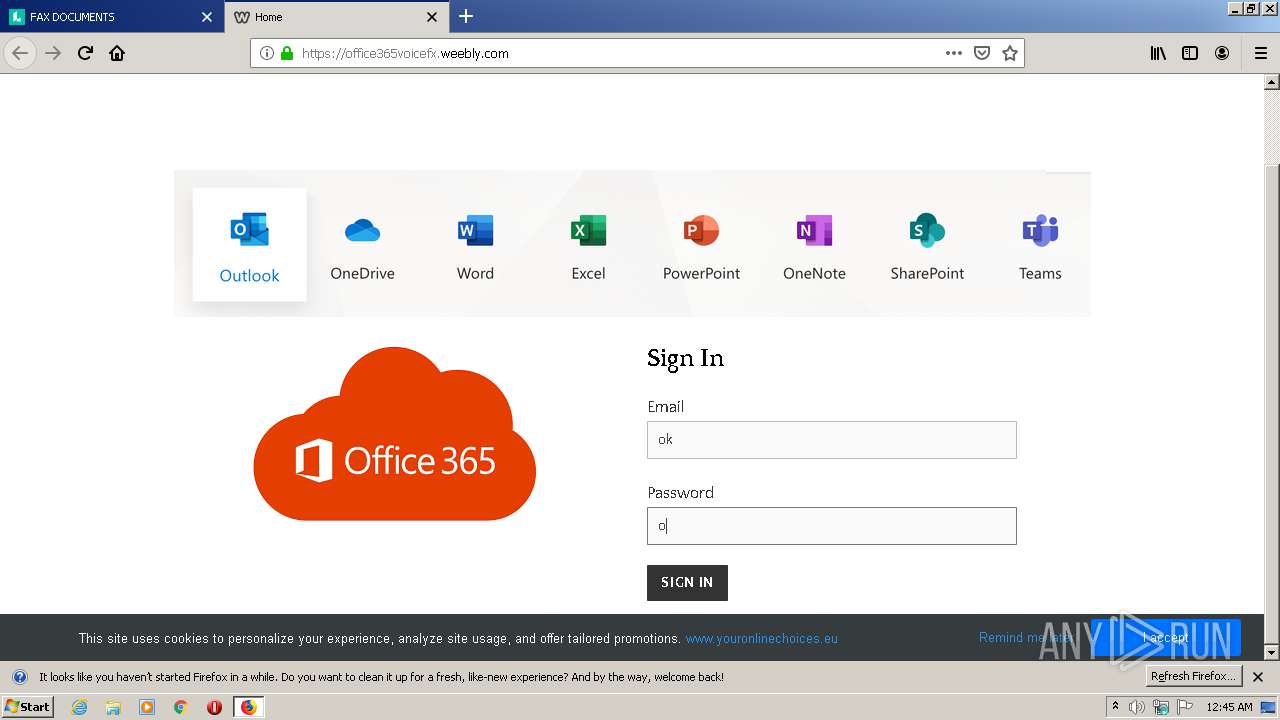Click the notification bar question mark icon
Screen dimensions: 1280x720
pos(19,677)
